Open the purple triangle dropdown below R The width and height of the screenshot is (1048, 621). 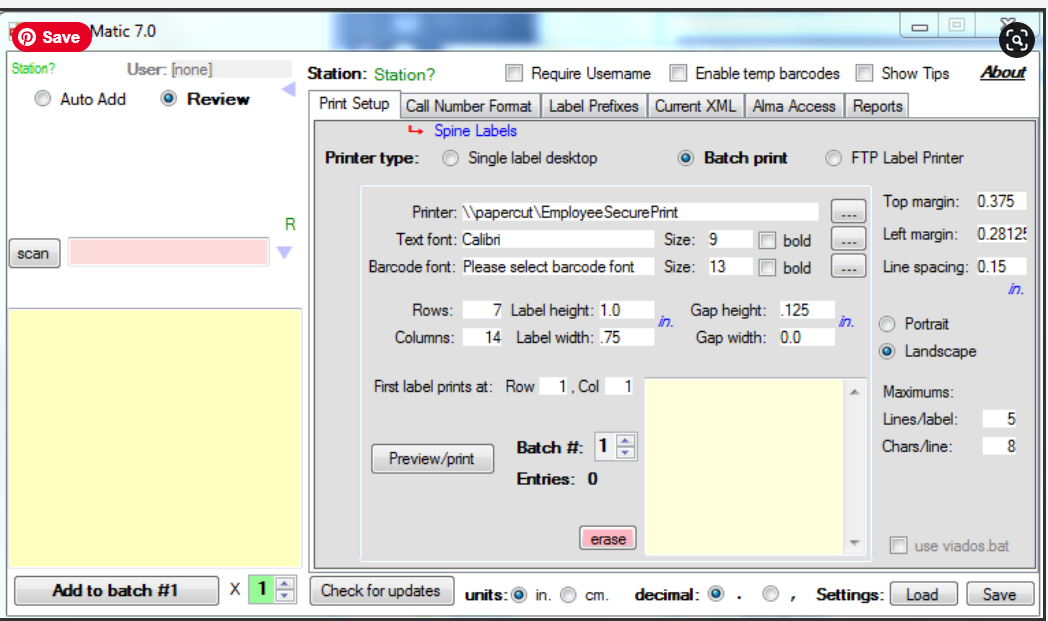click(x=285, y=253)
